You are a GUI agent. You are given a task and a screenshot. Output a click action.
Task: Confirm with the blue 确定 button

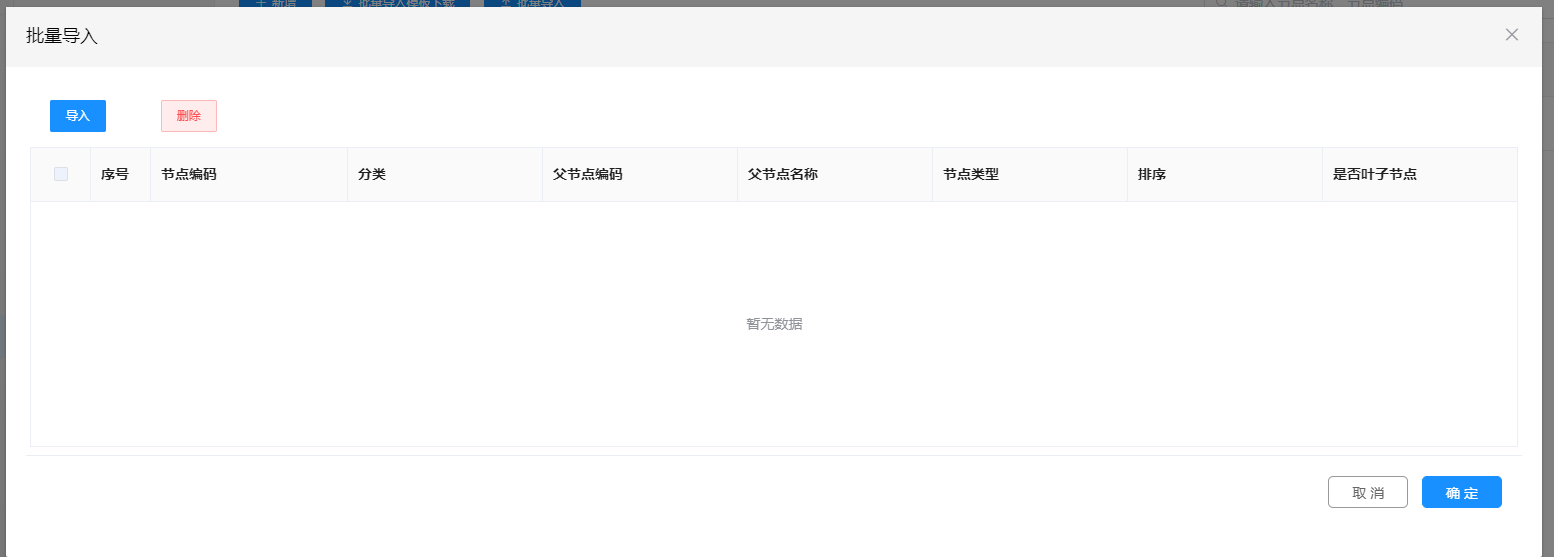click(x=1461, y=492)
